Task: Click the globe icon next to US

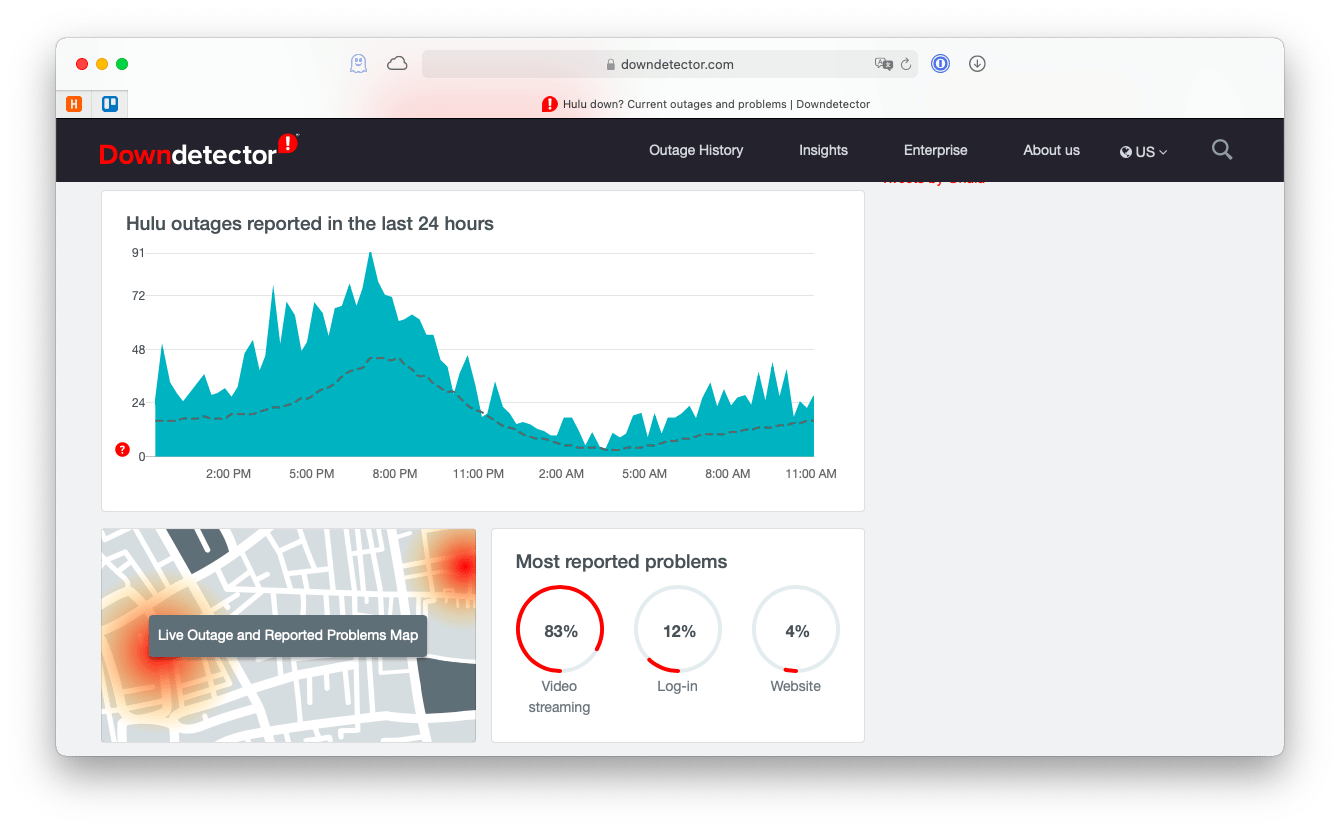Action: tap(1126, 152)
